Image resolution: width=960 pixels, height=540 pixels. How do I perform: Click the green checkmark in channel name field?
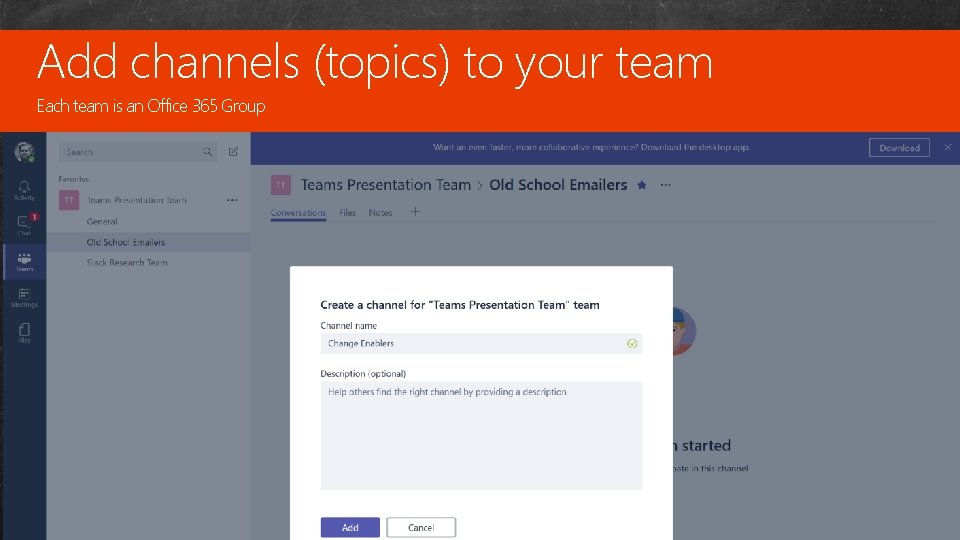[632, 343]
